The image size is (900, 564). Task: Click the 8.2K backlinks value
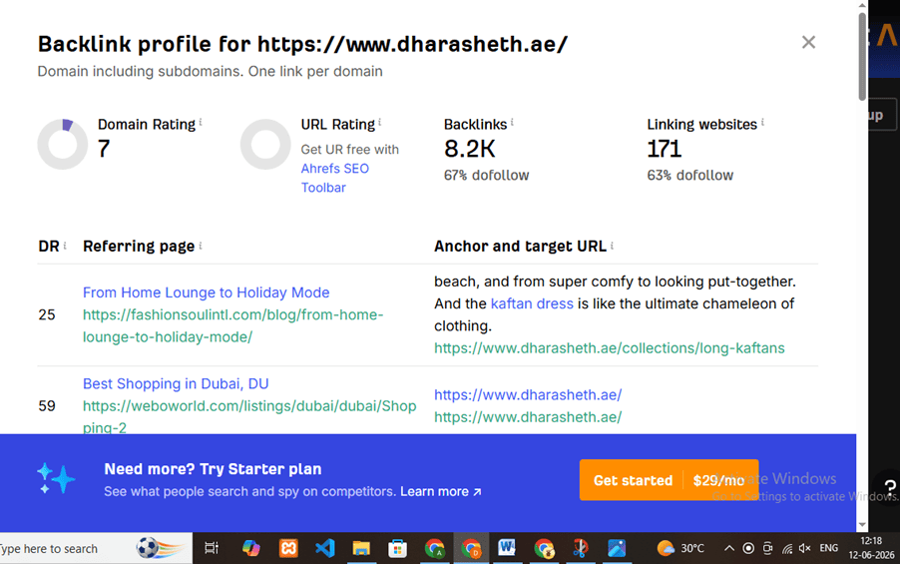point(469,149)
